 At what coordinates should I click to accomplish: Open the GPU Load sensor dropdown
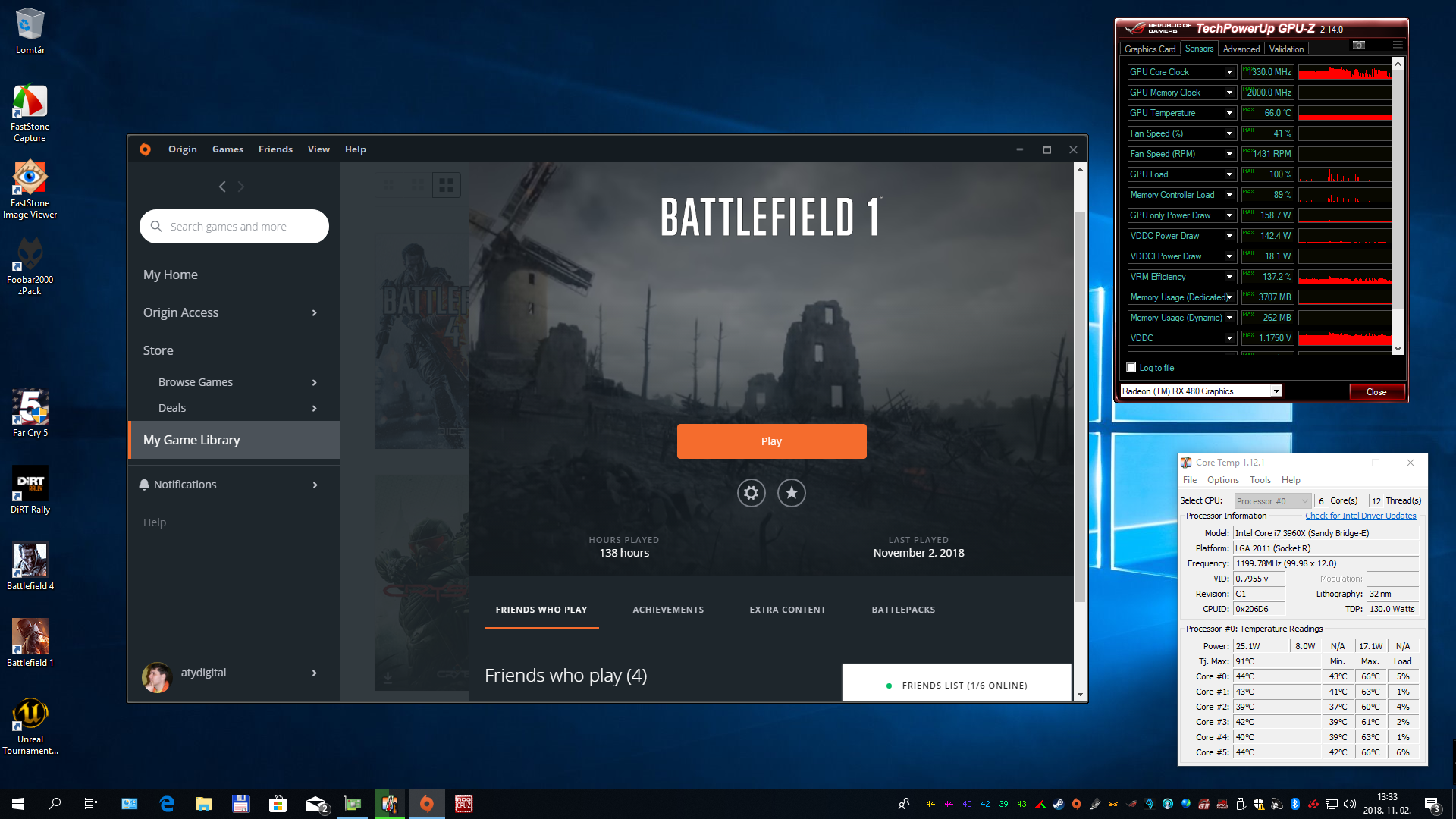click(1229, 174)
